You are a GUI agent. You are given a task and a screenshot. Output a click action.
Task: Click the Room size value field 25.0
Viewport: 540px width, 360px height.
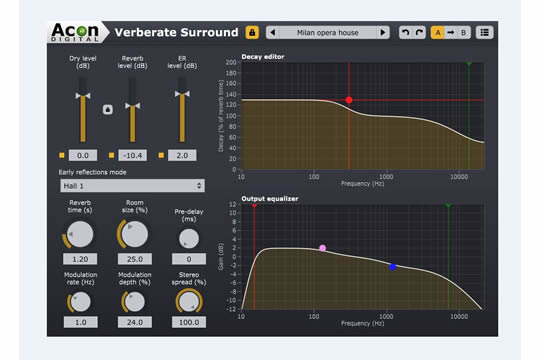135,259
